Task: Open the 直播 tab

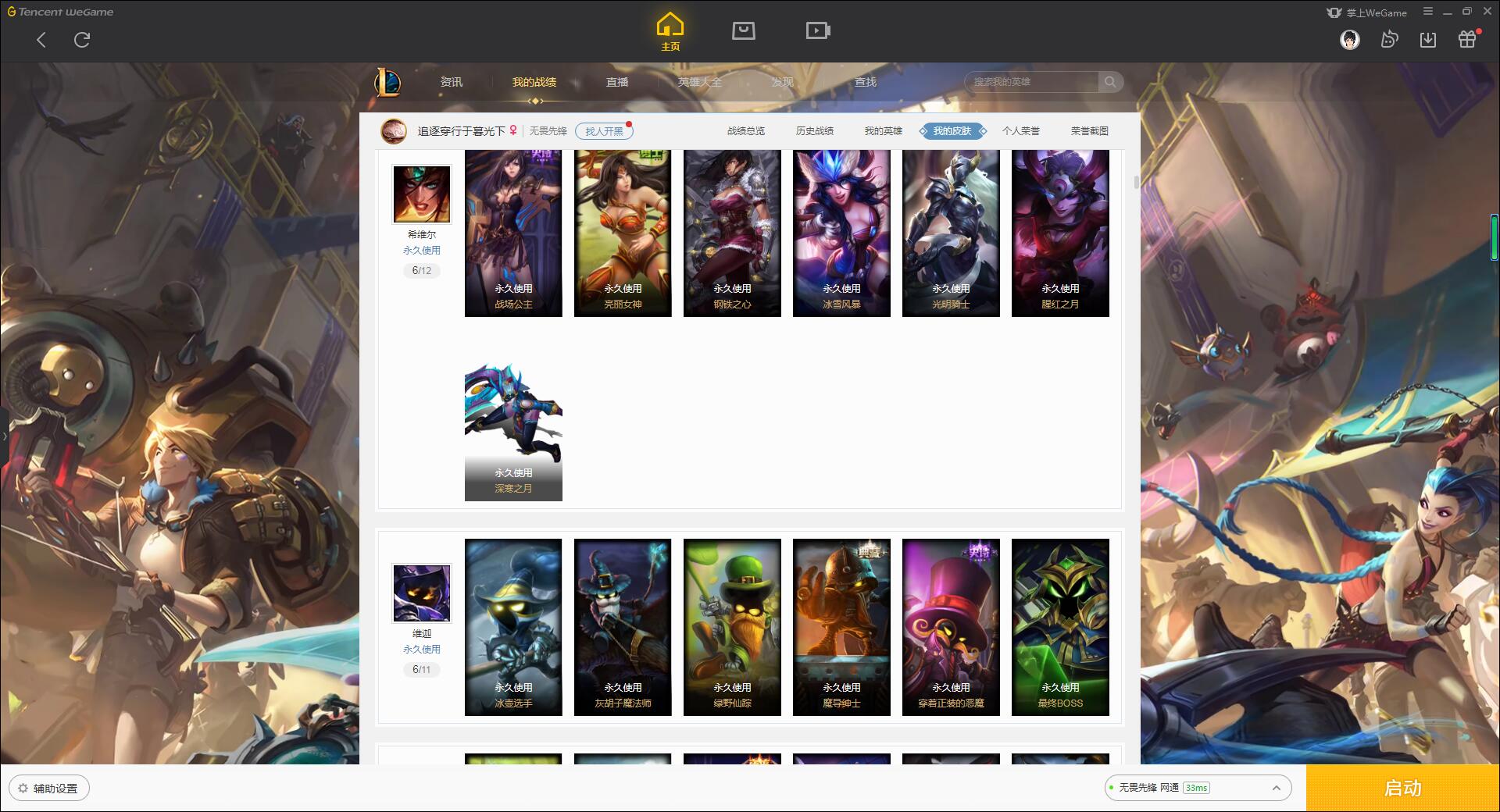Action: tap(617, 82)
